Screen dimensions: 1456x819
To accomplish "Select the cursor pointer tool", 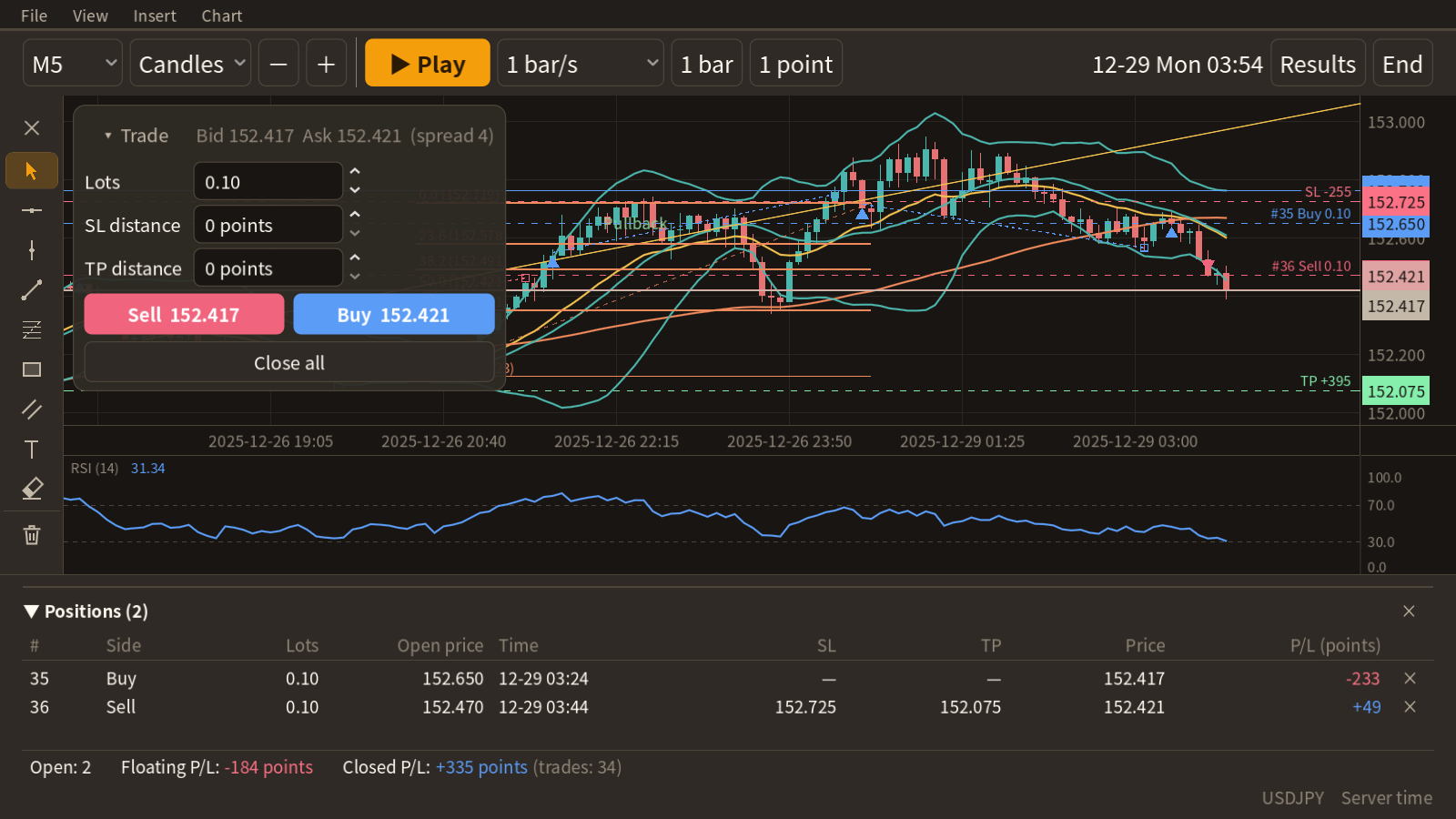I will click(32, 171).
